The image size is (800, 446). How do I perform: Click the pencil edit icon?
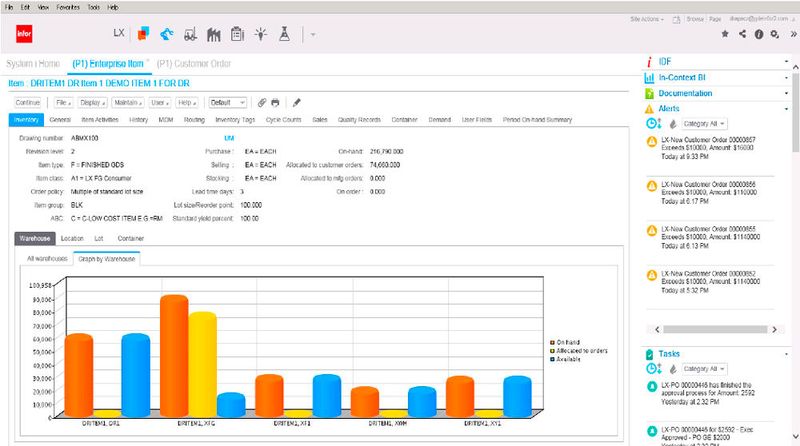tap(296, 102)
